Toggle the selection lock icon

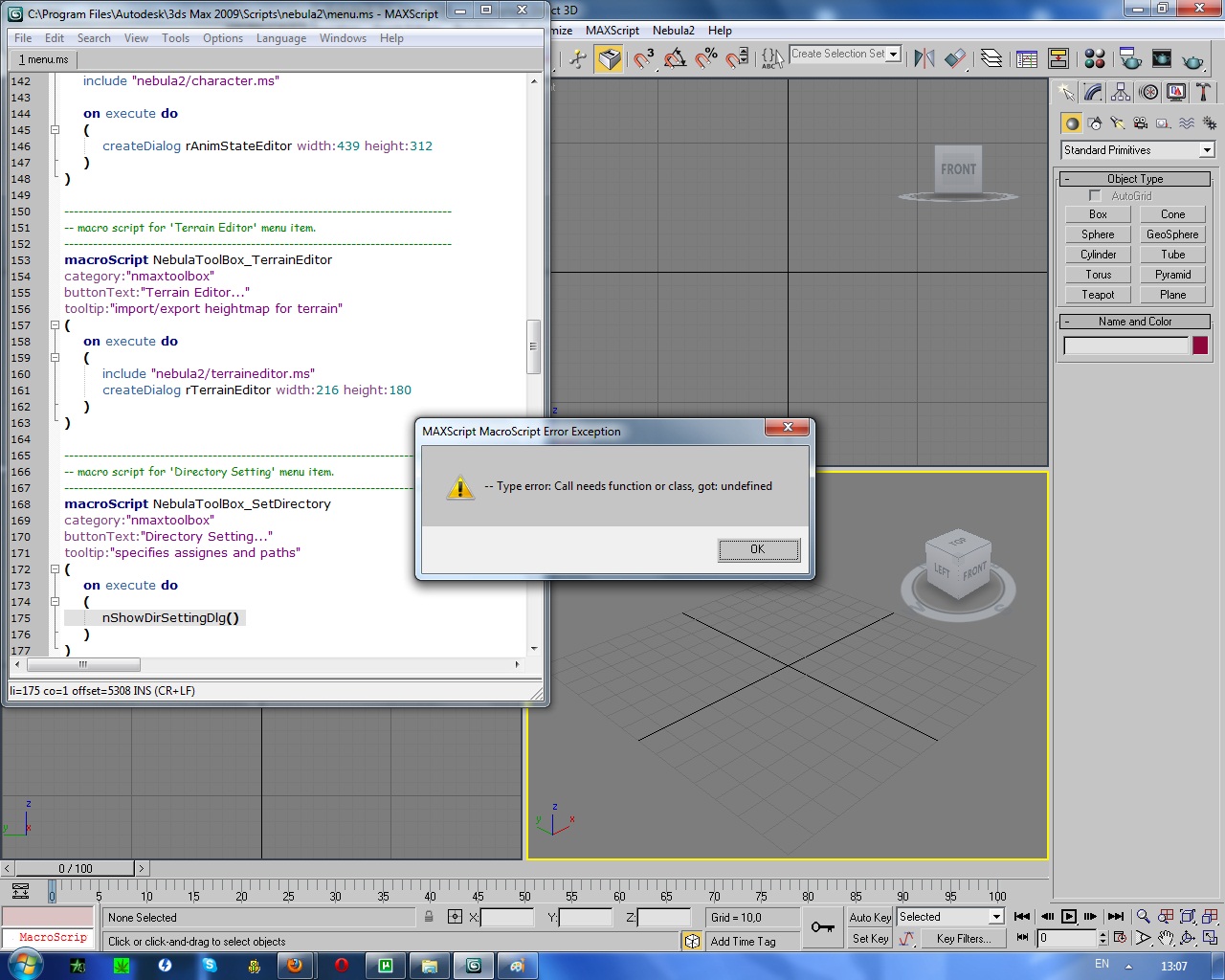pos(429,917)
